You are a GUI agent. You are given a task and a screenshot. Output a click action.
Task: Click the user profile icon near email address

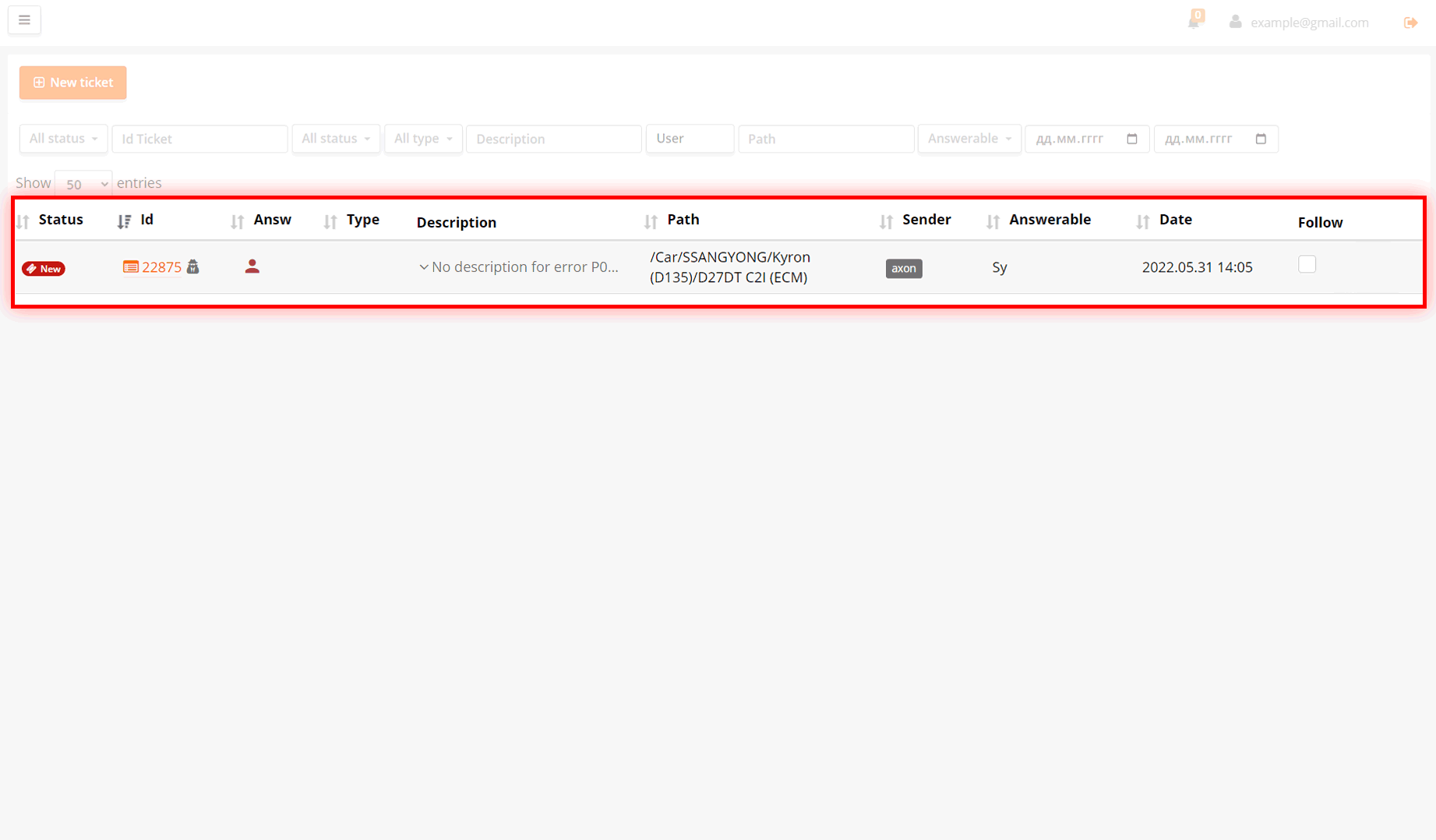pyautogui.click(x=1236, y=22)
